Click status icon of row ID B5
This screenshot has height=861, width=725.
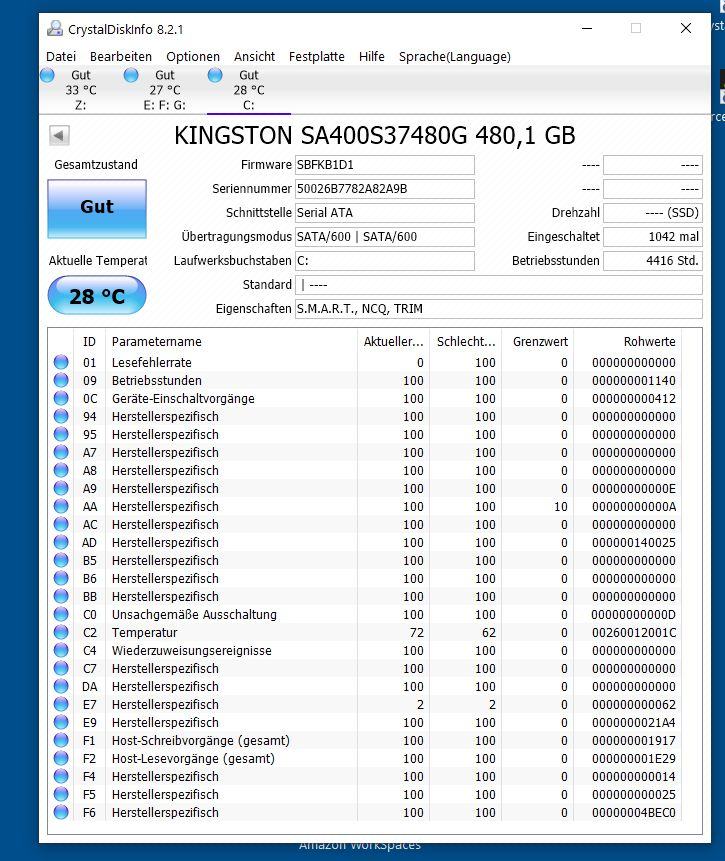pyautogui.click(x=61, y=561)
